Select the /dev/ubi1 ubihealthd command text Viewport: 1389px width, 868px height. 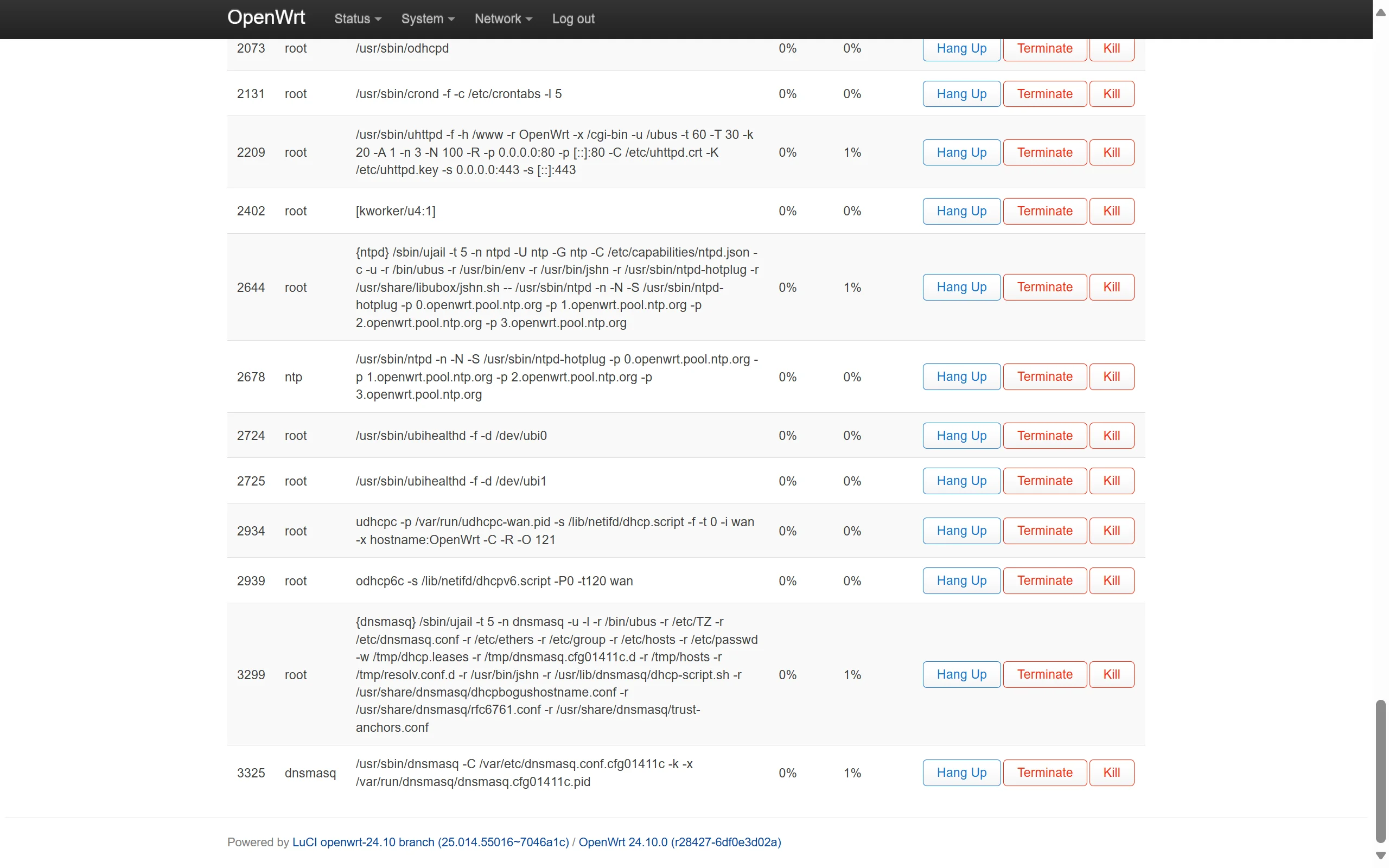[x=450, y=481]
